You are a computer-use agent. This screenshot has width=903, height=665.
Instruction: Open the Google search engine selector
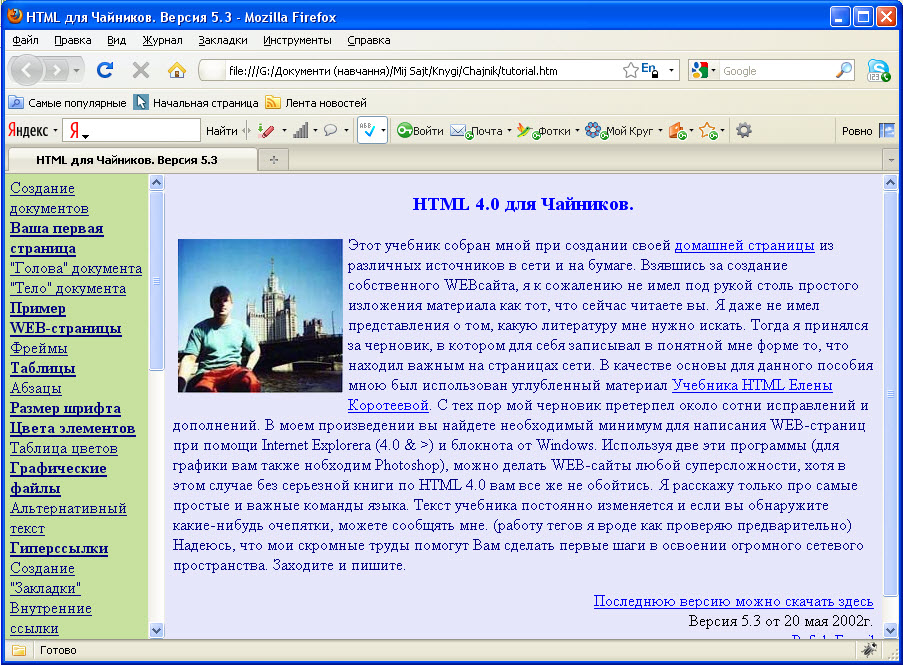click(703, 70)
